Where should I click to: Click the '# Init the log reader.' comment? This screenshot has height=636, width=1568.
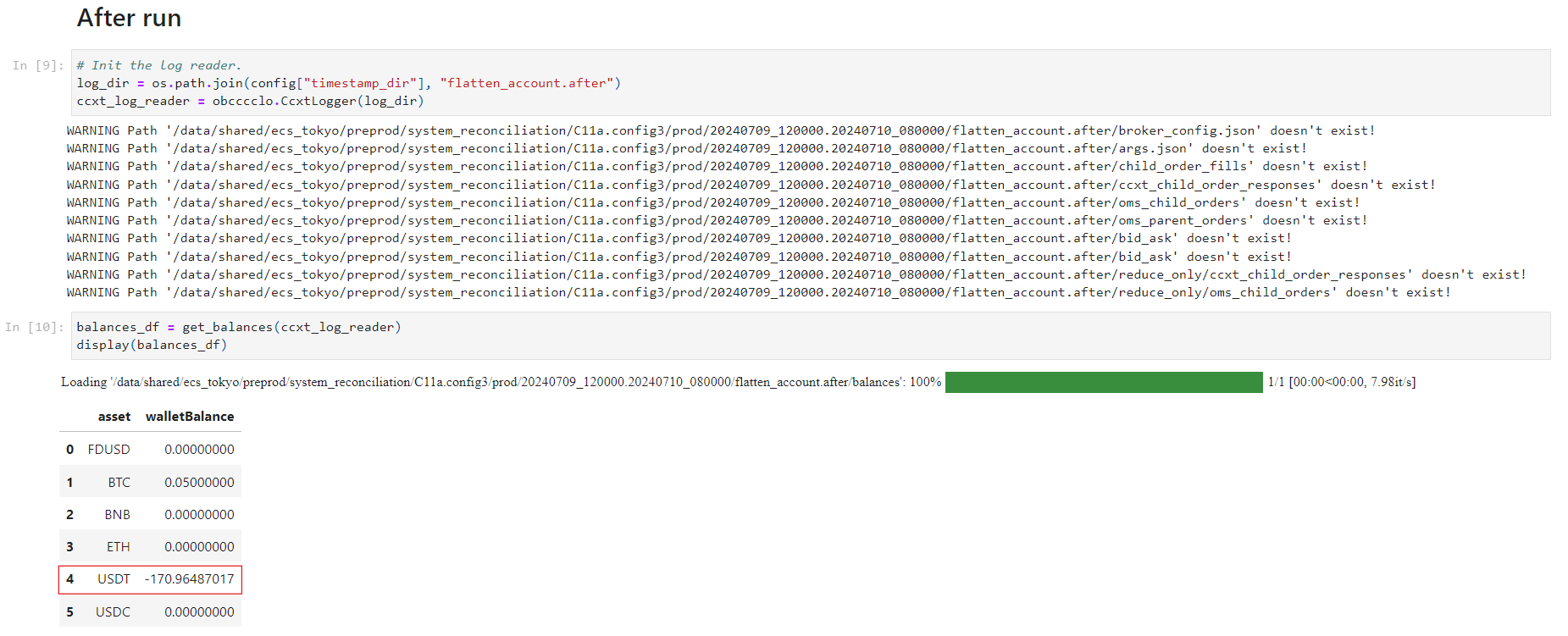[x=159, y=65]
